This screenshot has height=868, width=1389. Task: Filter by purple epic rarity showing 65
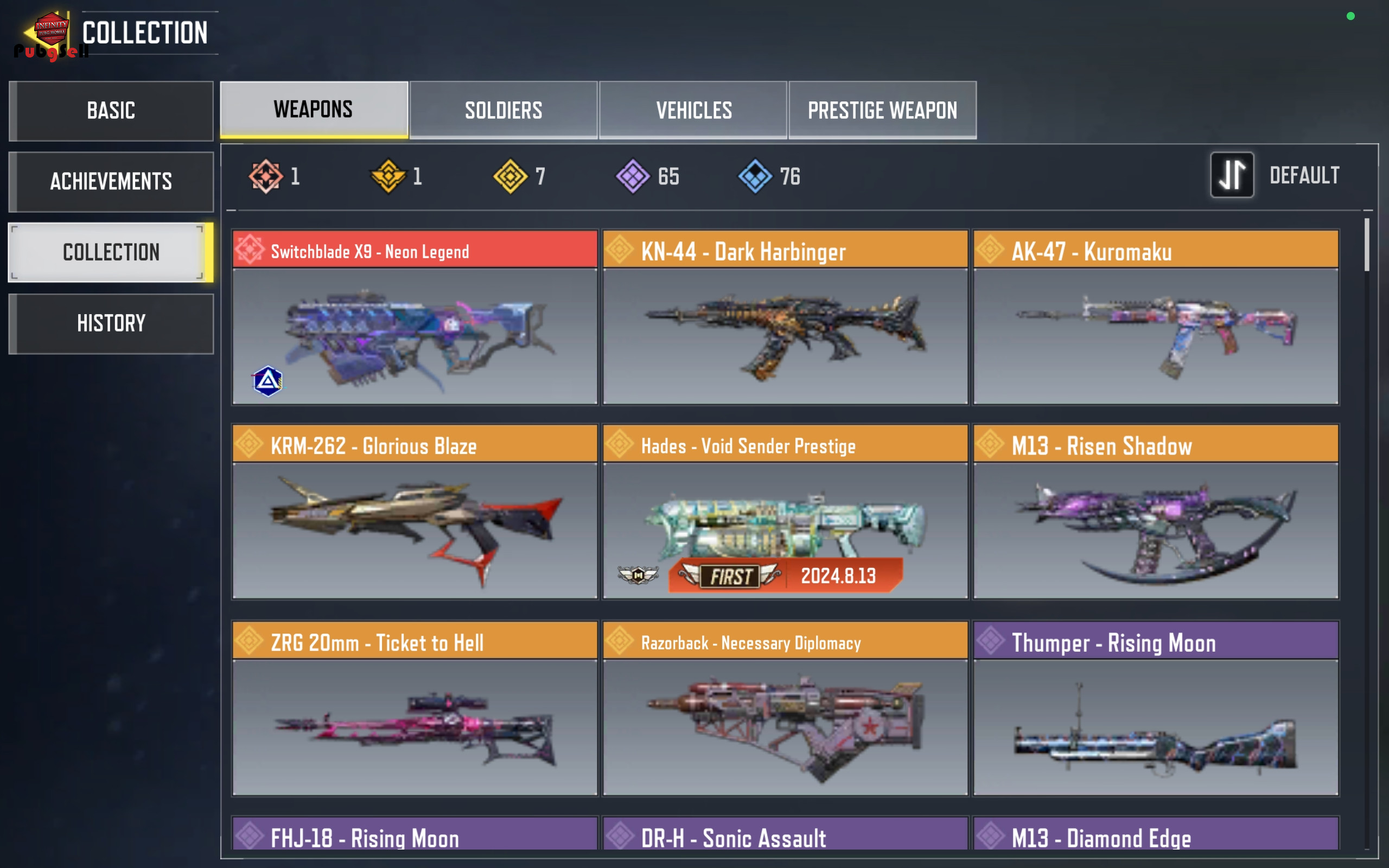(633, 176)
